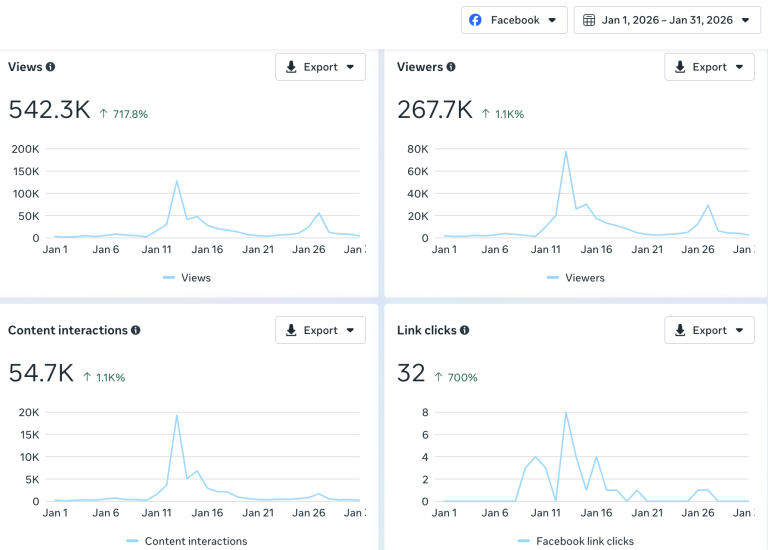Viewport: 768px width, 550px height.
Task: Expand Link clicks Export dropdown arrow
Action: 739,330
